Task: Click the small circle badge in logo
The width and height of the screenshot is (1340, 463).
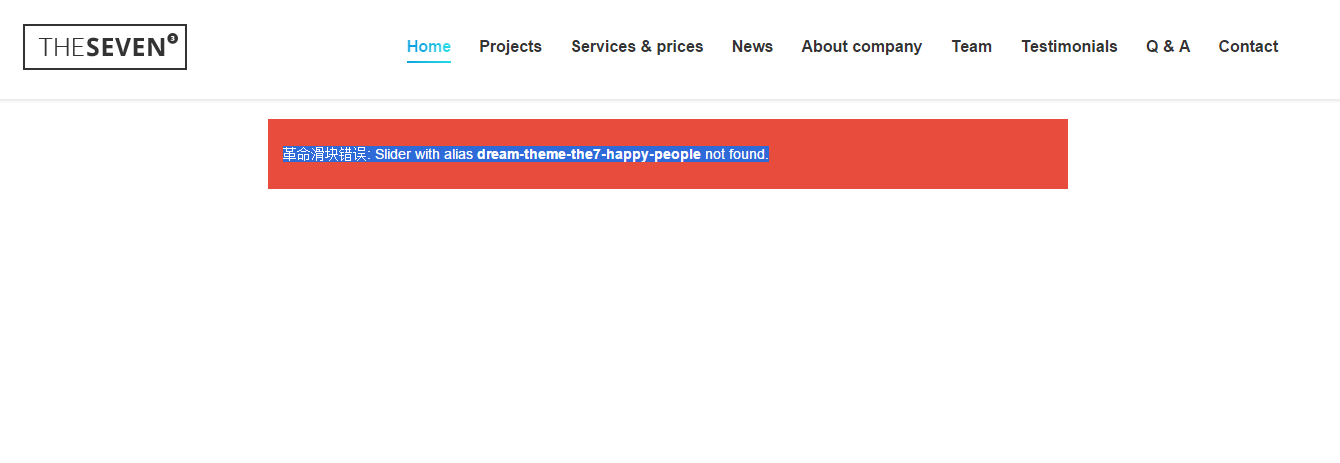Action: click(x=172, y=38)
